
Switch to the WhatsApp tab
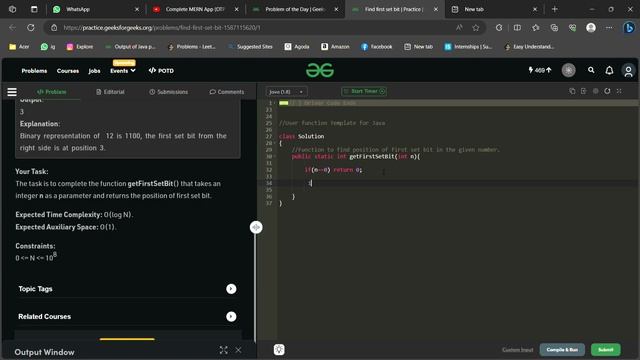click(x=95, y=9)
